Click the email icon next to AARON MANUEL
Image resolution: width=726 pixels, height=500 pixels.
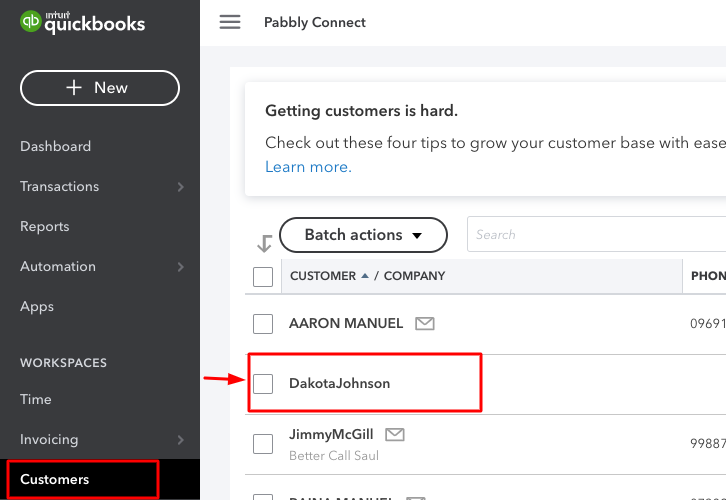(425, 323)
